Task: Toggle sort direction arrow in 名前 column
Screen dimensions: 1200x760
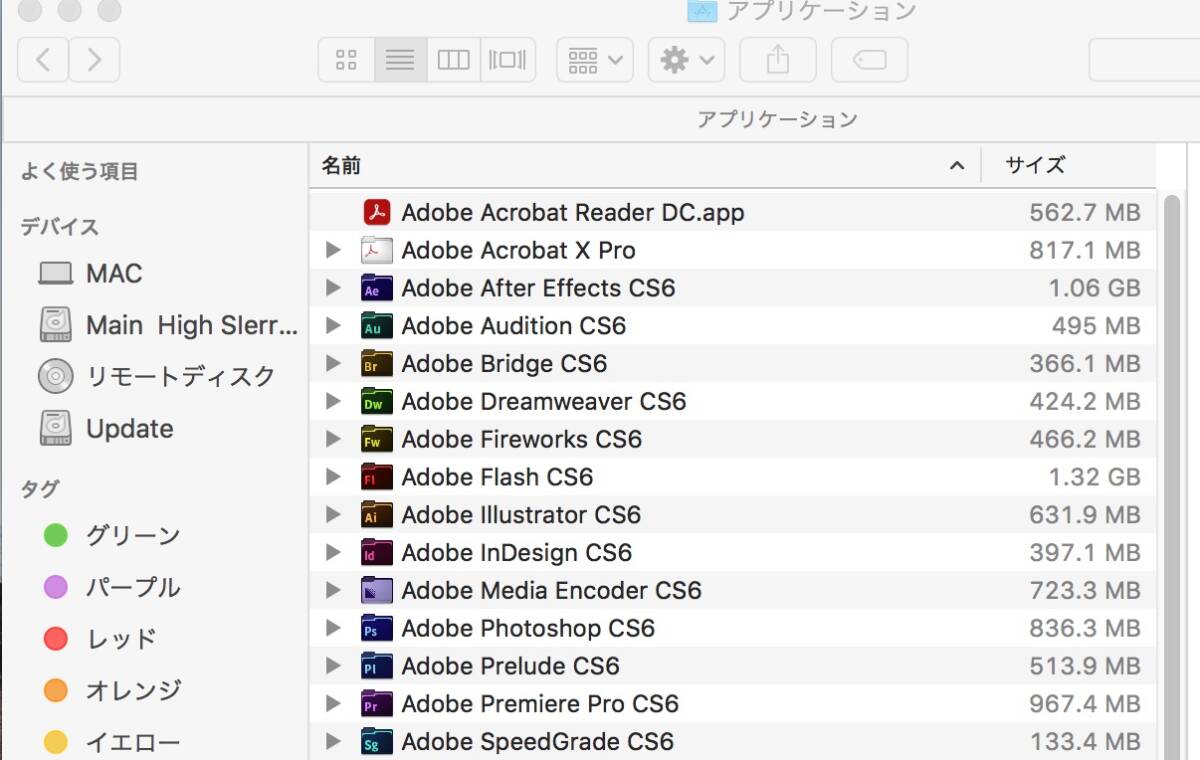Action: 957,166
